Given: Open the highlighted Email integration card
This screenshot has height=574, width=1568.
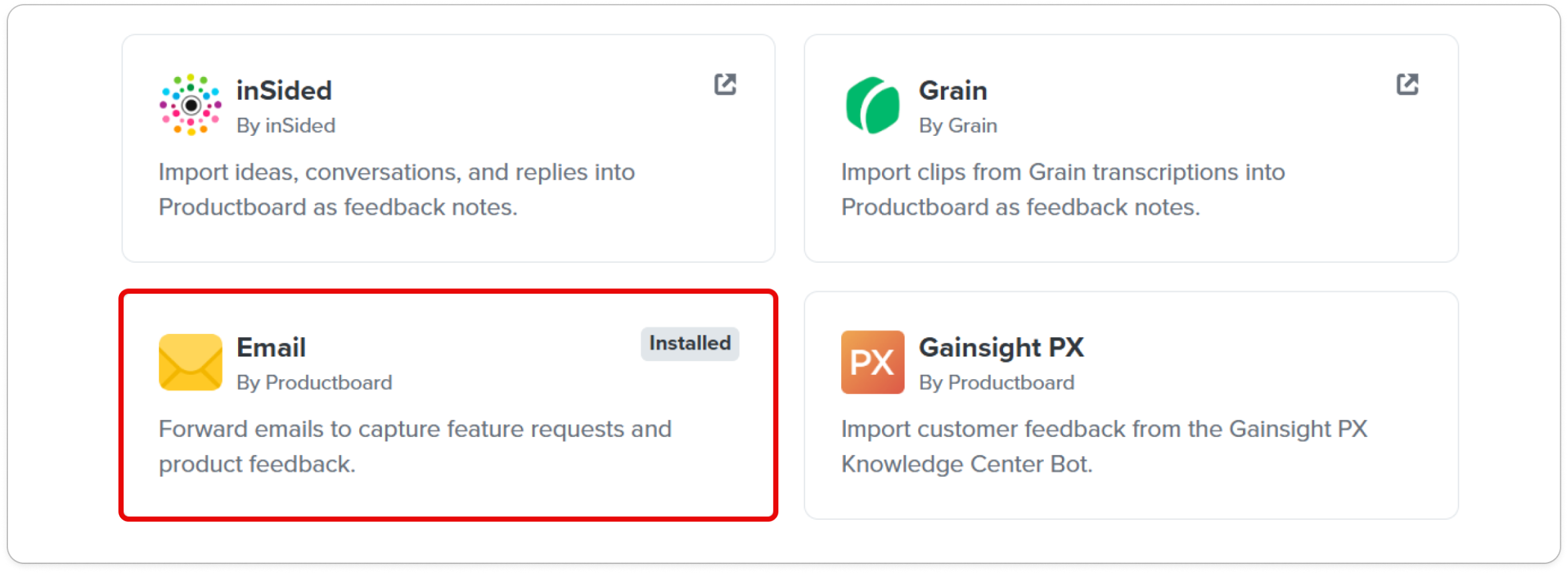Looking at the screenshot, I should pos(448,405).
